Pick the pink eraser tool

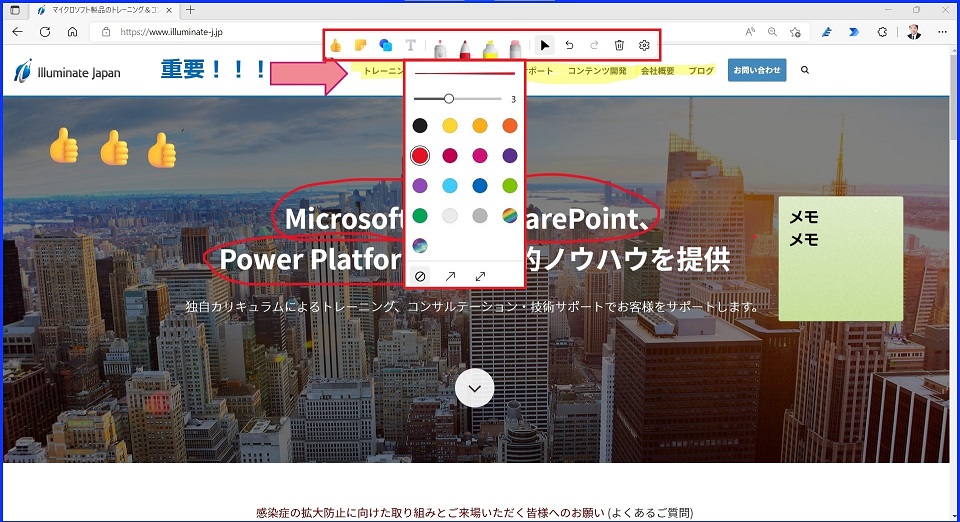[x=516, y=48]
